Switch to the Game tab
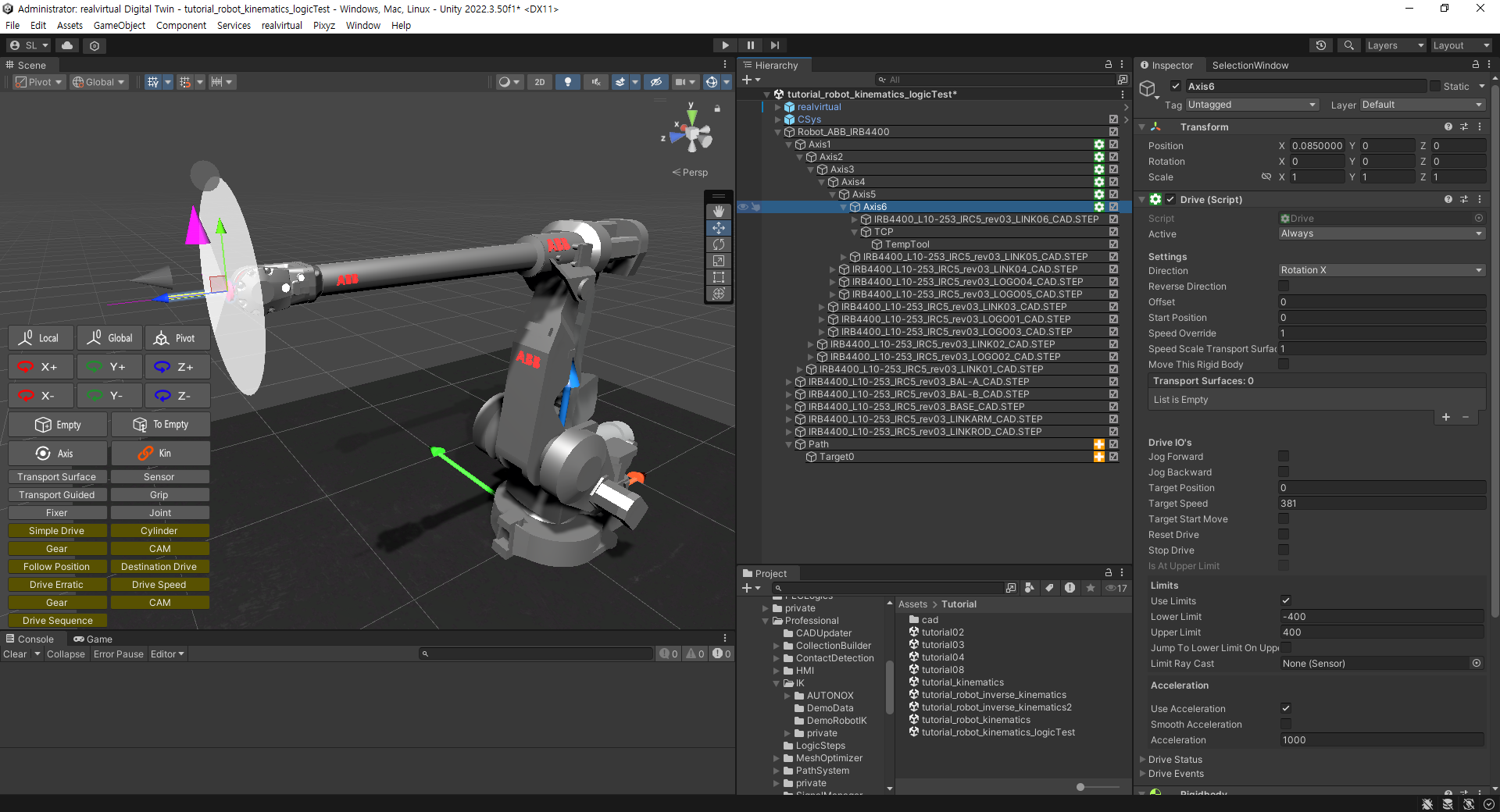1500x812 pixels. pos(93,639)
